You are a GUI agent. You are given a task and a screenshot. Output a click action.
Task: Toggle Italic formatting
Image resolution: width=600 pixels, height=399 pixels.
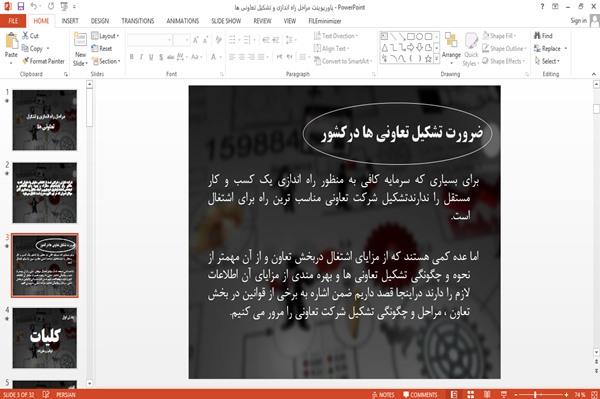coord(141,57)
